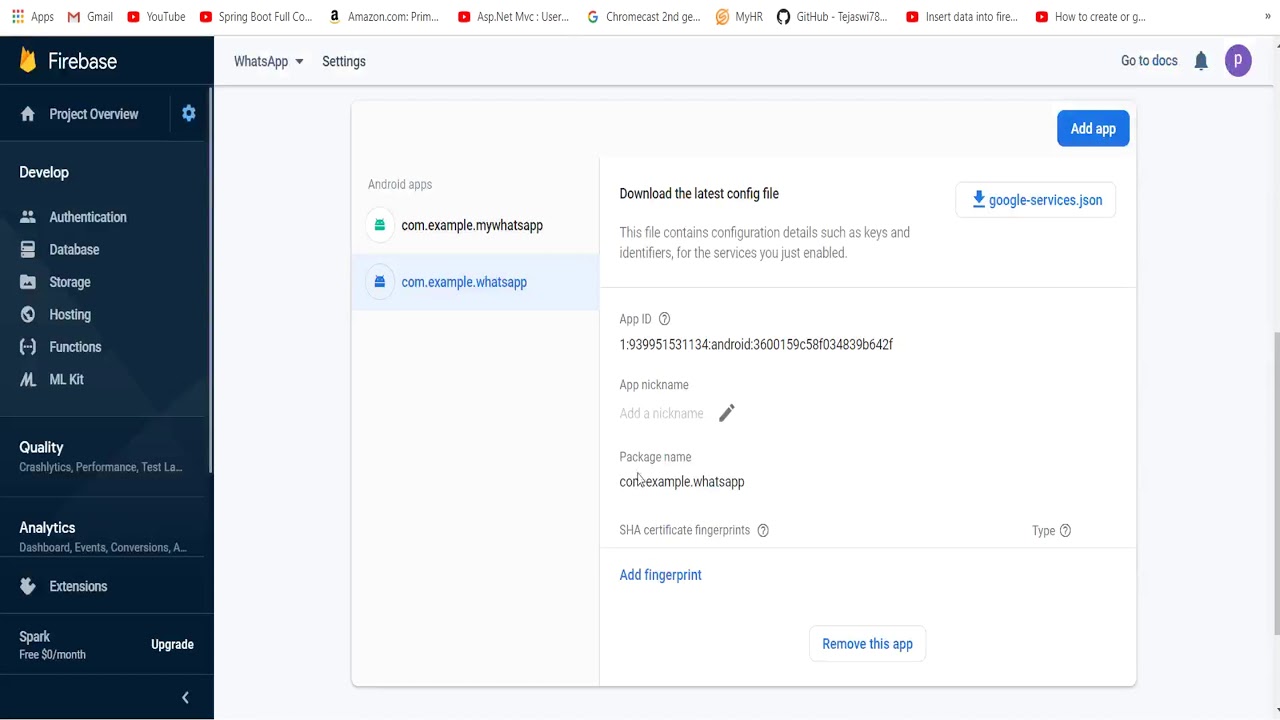The width and height of the screenshot is (1280, 720).
Task: Click SHA certificate fingerprints help icon
Action: point(763,530)
